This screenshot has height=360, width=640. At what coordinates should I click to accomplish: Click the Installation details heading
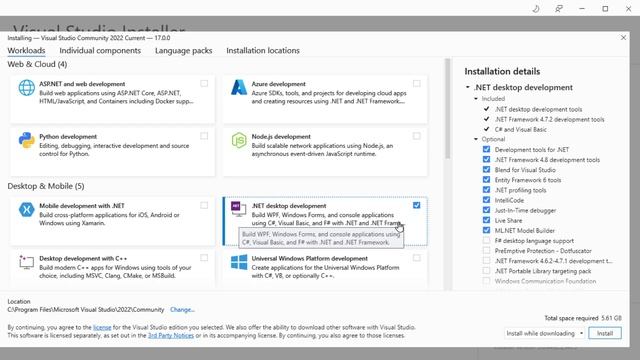(502, 71)
